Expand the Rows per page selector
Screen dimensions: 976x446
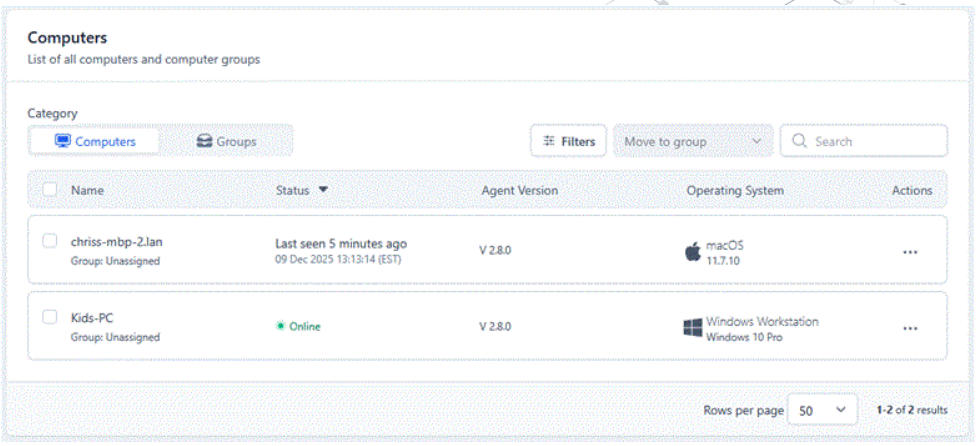[x=822, y=410]
